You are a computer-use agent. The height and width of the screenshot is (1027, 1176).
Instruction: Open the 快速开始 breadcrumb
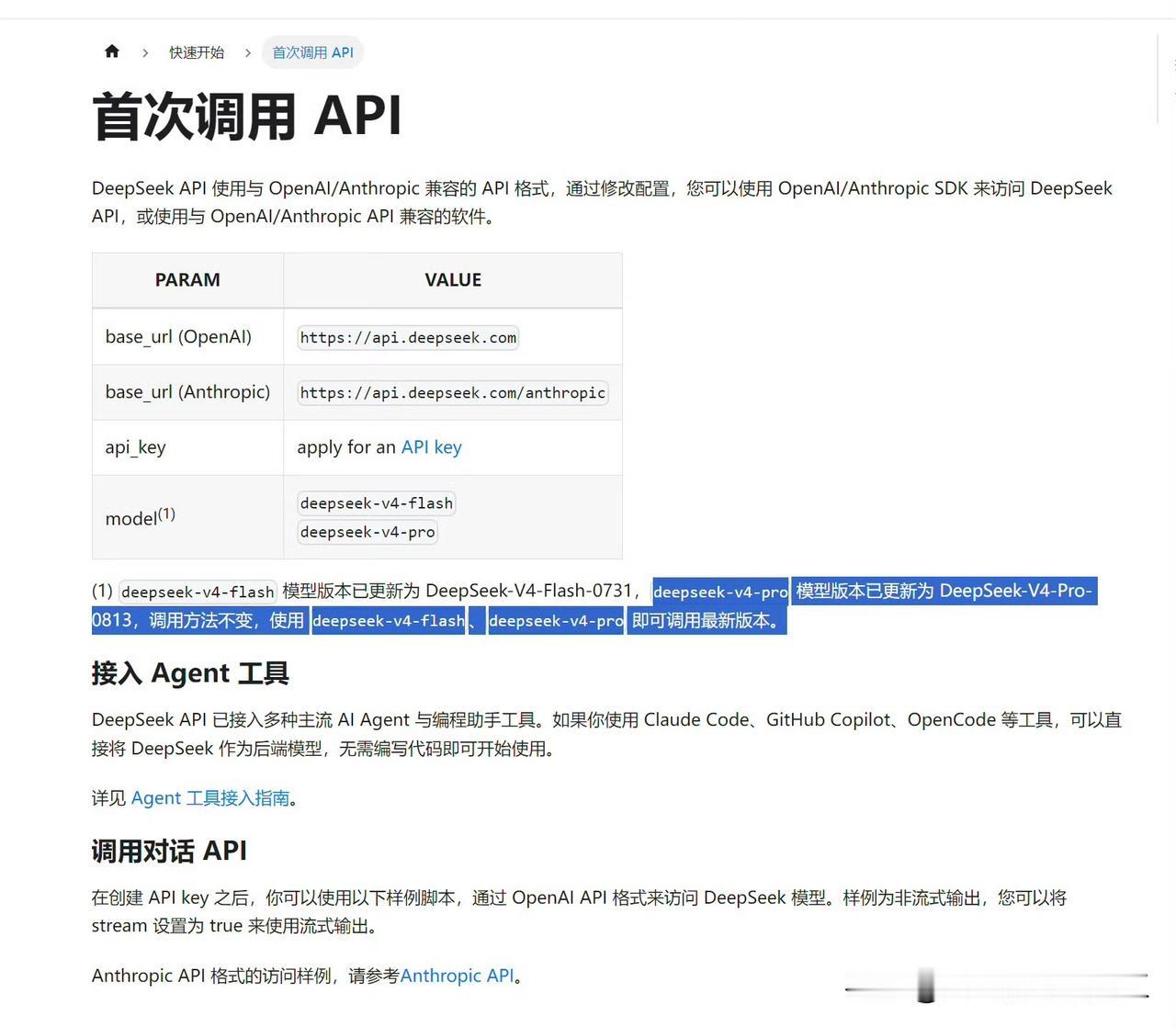tap(197, 52)
